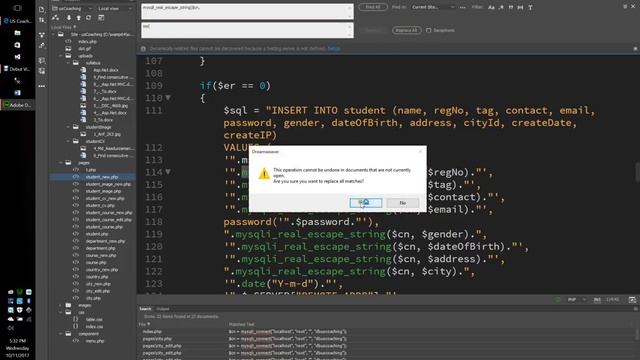Collapse the studentCV folder
The height and width of the screenshot is (360, 640).
[x=68, y=141]
